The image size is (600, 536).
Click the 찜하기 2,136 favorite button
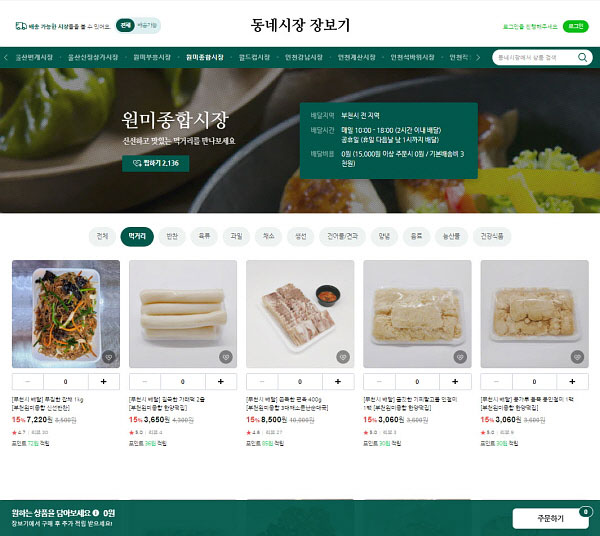[155, 163]
